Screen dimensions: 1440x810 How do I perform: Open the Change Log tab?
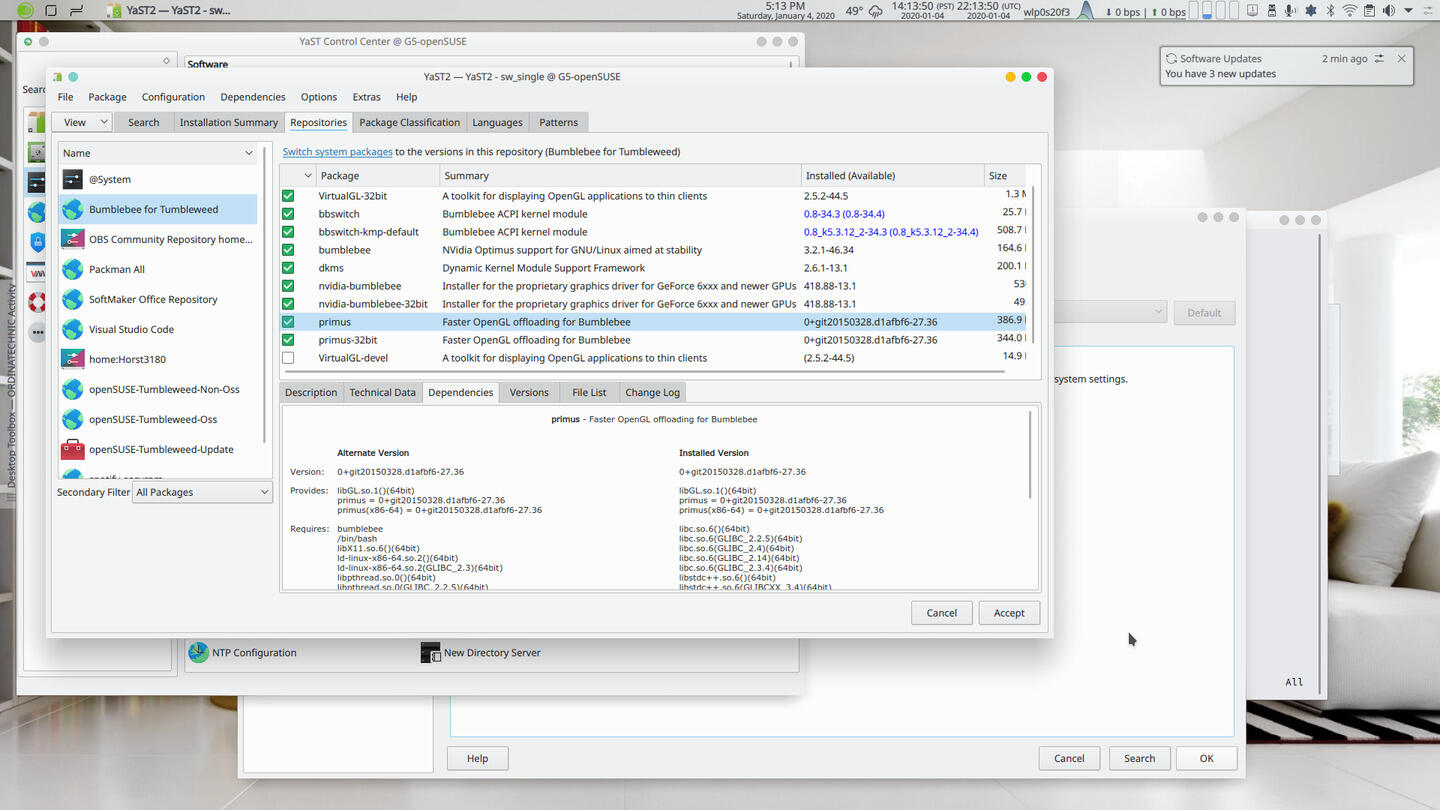pyautogui.click(x=652, y=392)
